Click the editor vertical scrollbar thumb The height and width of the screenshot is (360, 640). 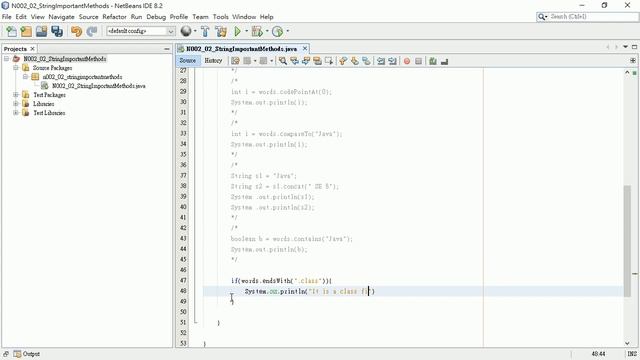coord(627,241)
